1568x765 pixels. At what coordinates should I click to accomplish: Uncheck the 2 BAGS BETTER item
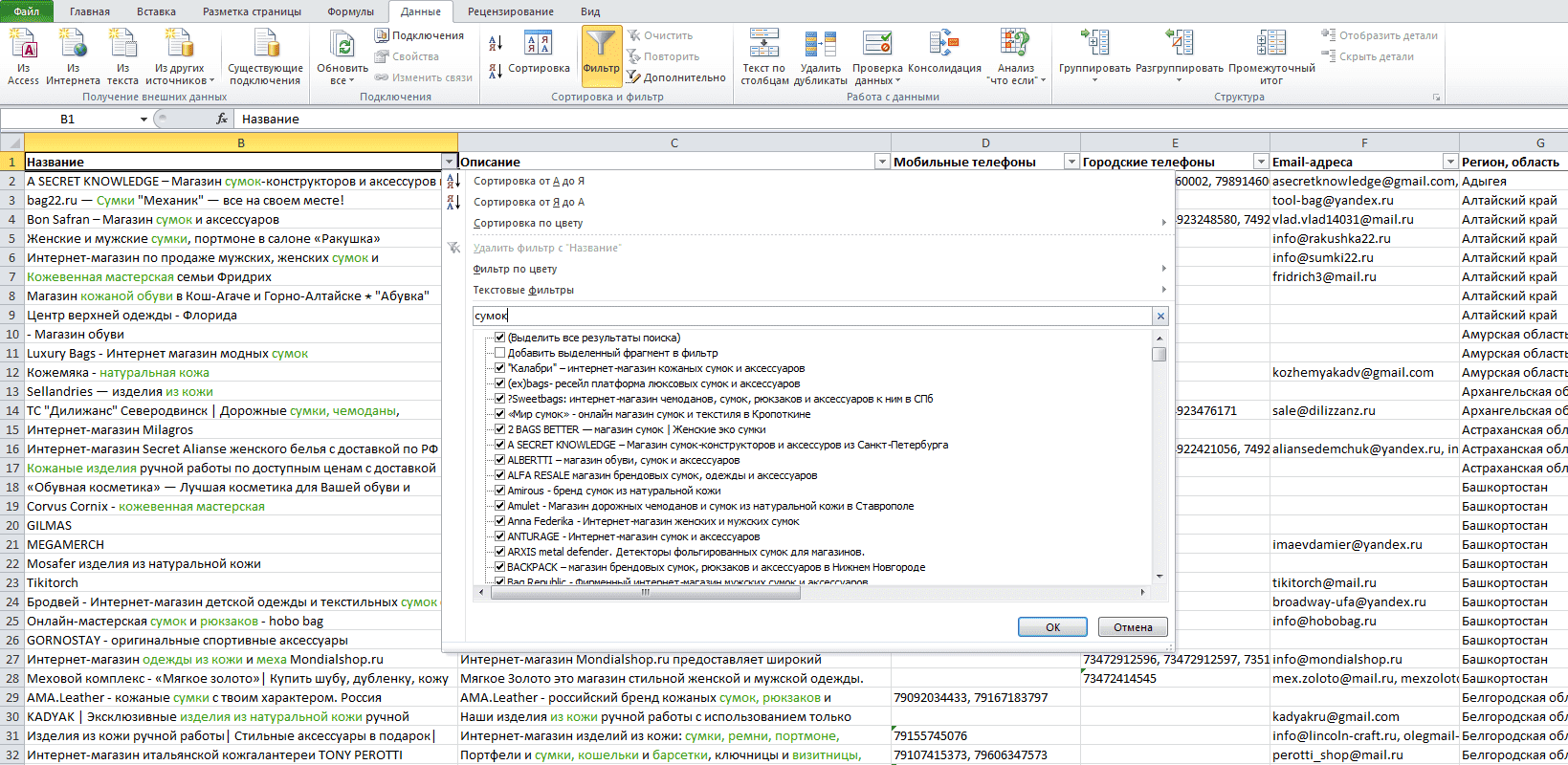499,429
